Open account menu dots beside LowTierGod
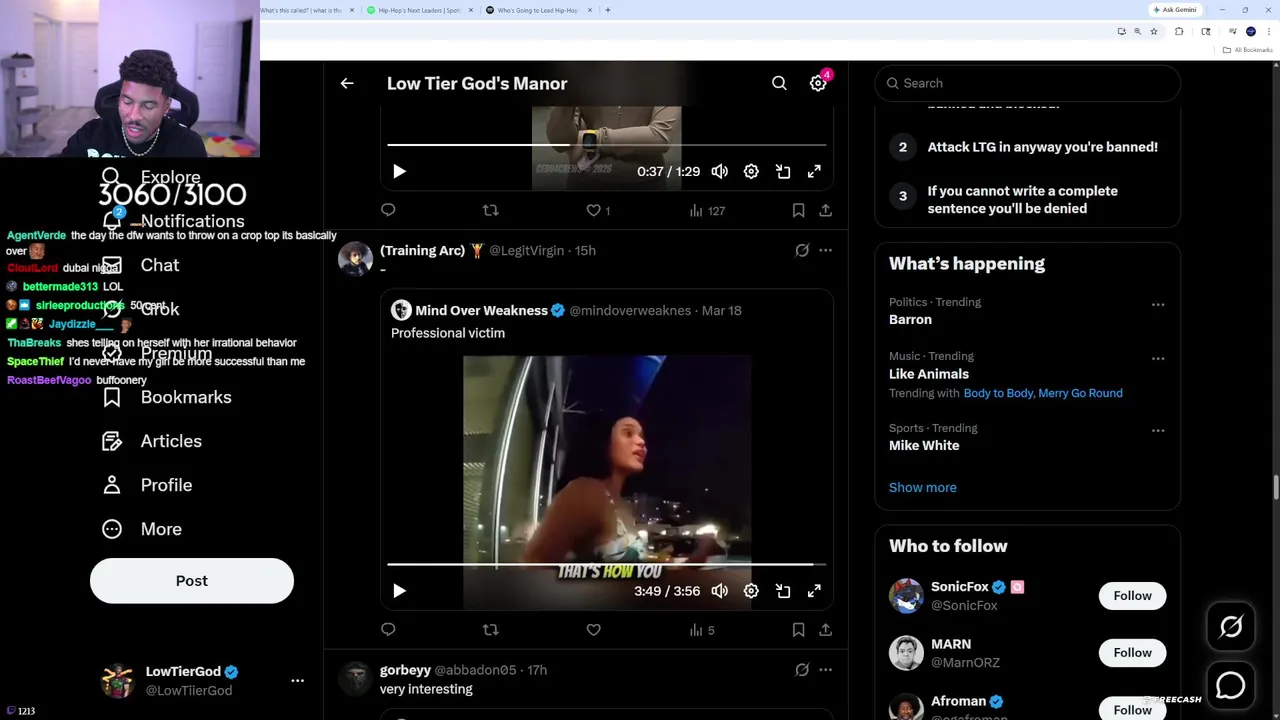 coord(297,680)
